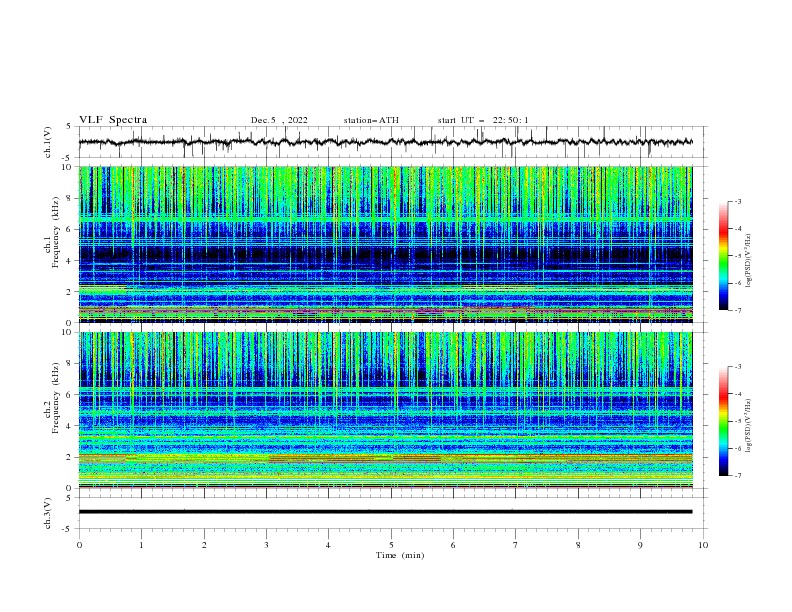Click the '10' kHz tick of ch.1 spectrogram
792x612 pixels.
pos(69,167)
